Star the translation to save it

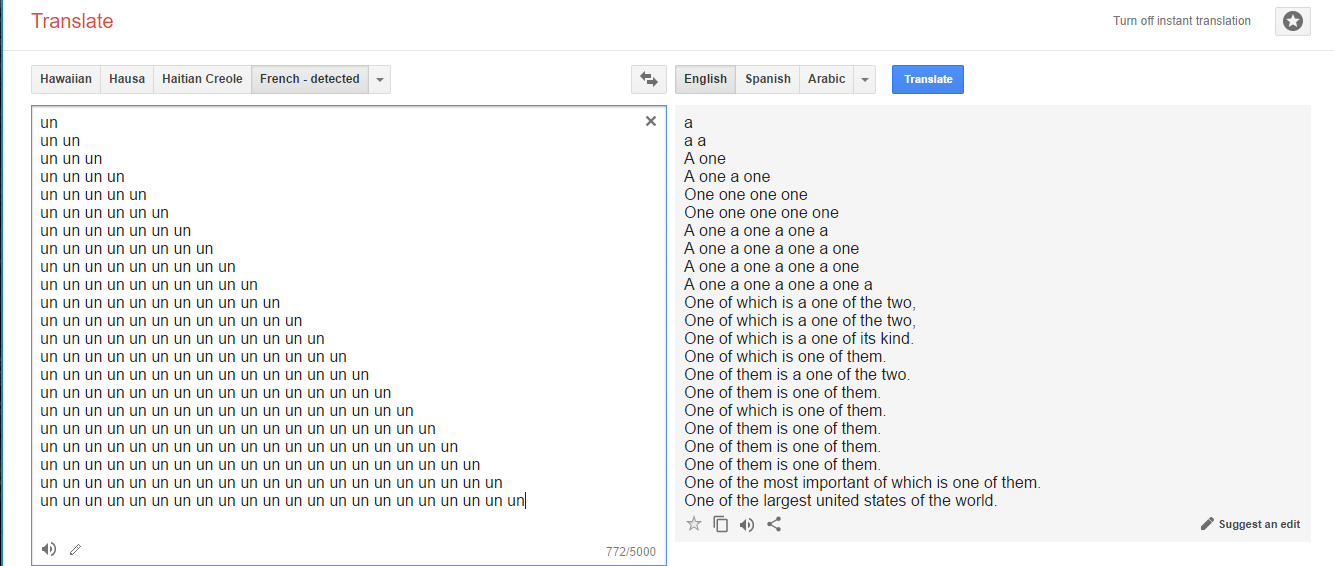tap(694, 524)
